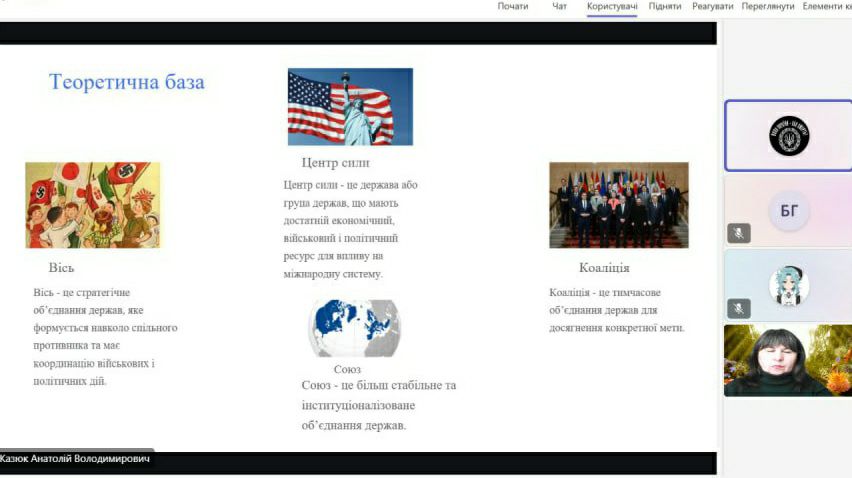Click the black round trident logo avatar
Image resolution: width=852 pixels, height=478 pixels.
pos(788,136)
